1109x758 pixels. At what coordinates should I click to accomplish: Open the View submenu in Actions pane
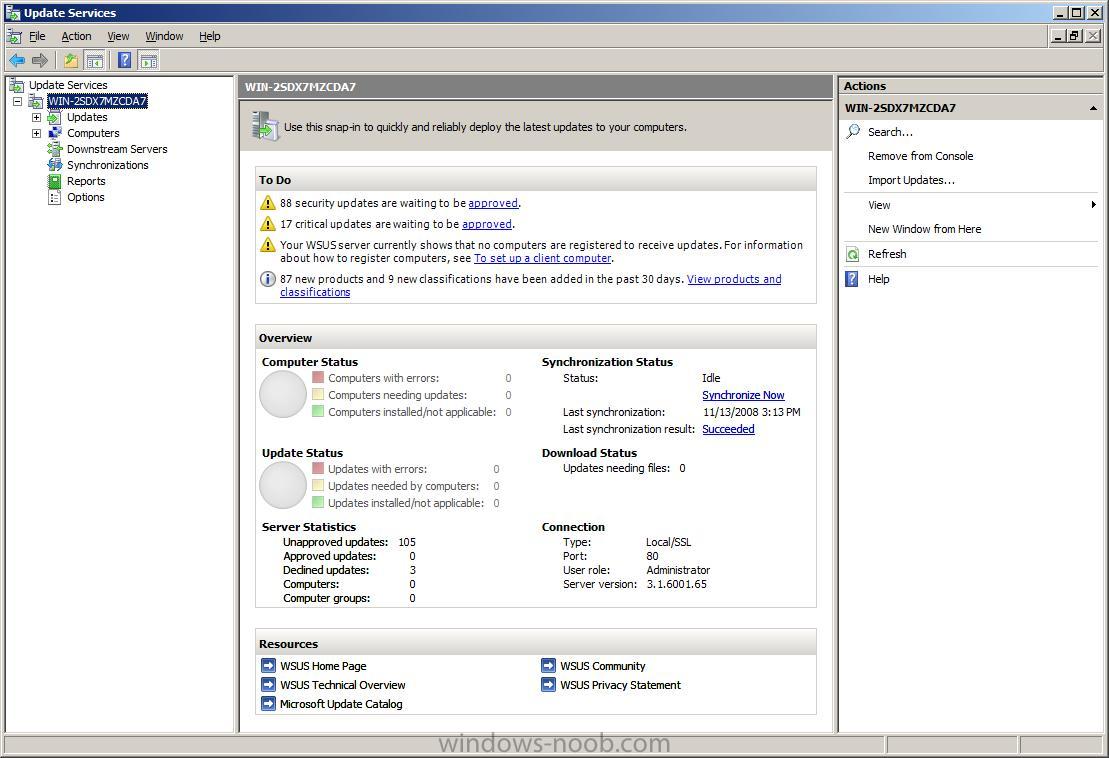click(x=971, y=205)
